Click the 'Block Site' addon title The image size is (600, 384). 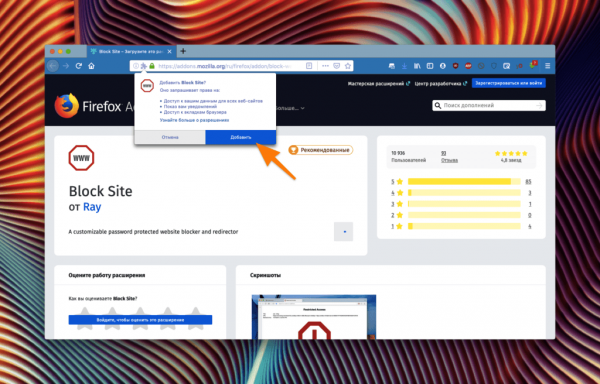click(101, 191)
